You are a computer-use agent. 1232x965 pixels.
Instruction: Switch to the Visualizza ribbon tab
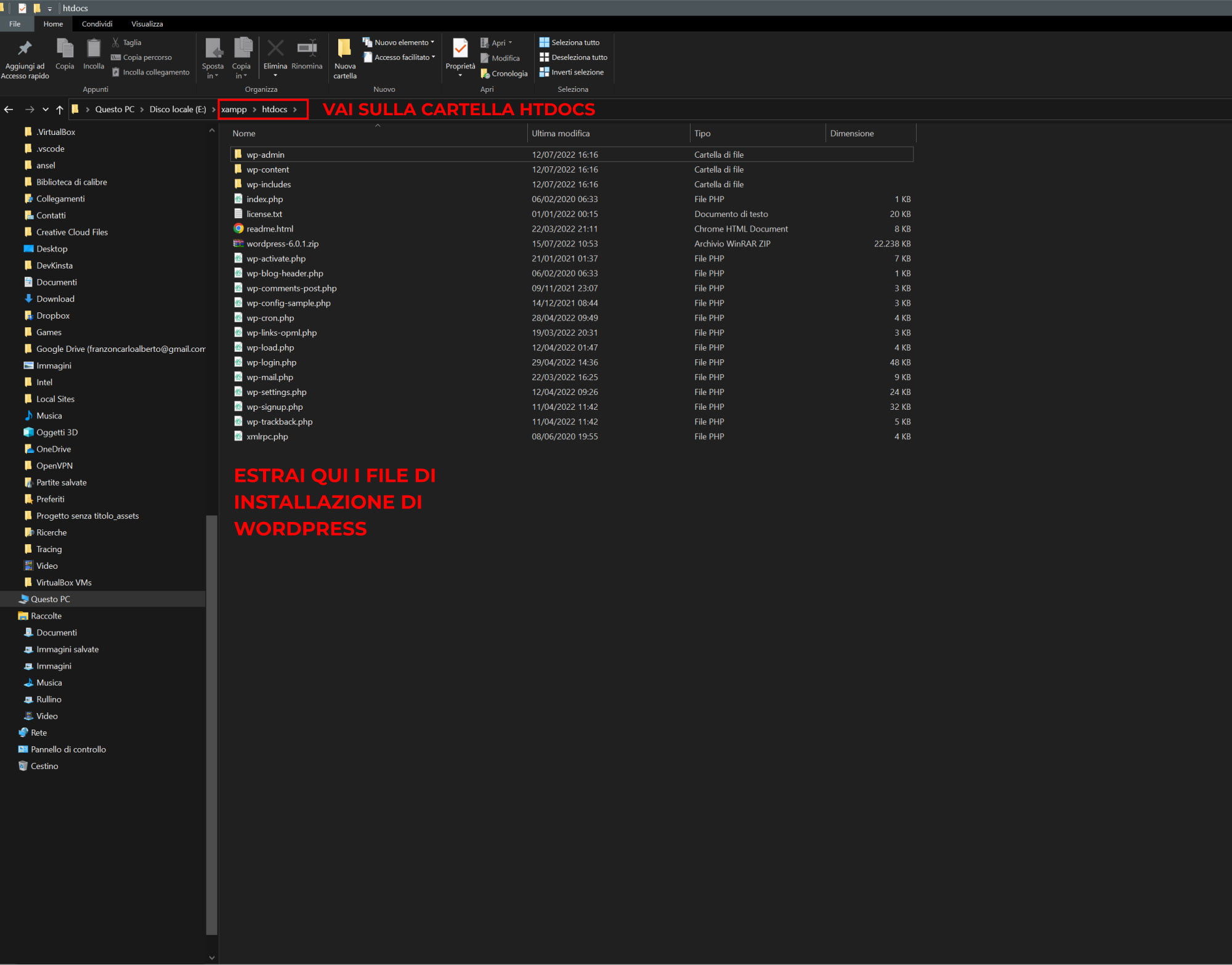pos(147,24)
